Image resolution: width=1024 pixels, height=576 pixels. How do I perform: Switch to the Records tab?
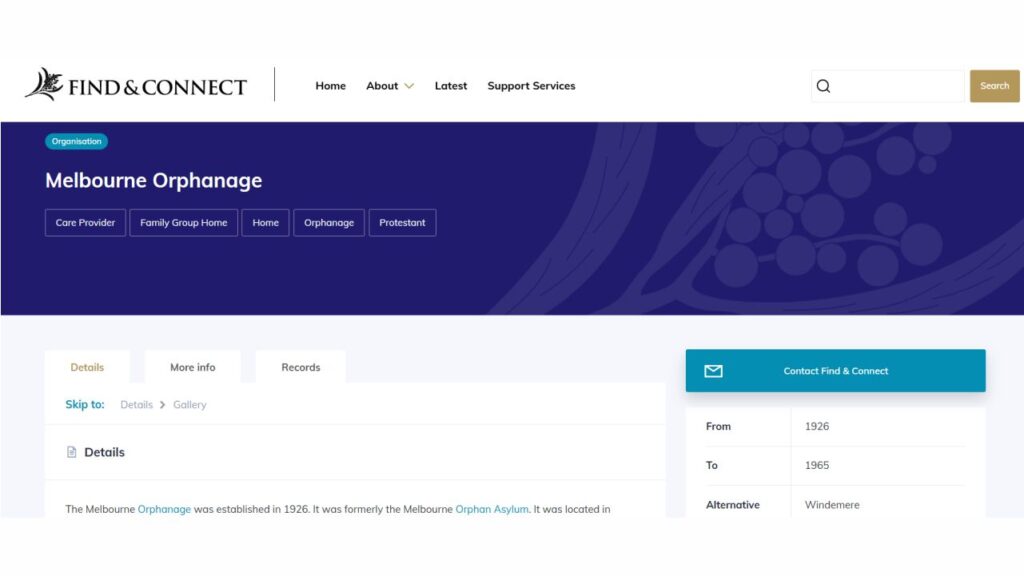pyautogui.click(x=300, y=367)
